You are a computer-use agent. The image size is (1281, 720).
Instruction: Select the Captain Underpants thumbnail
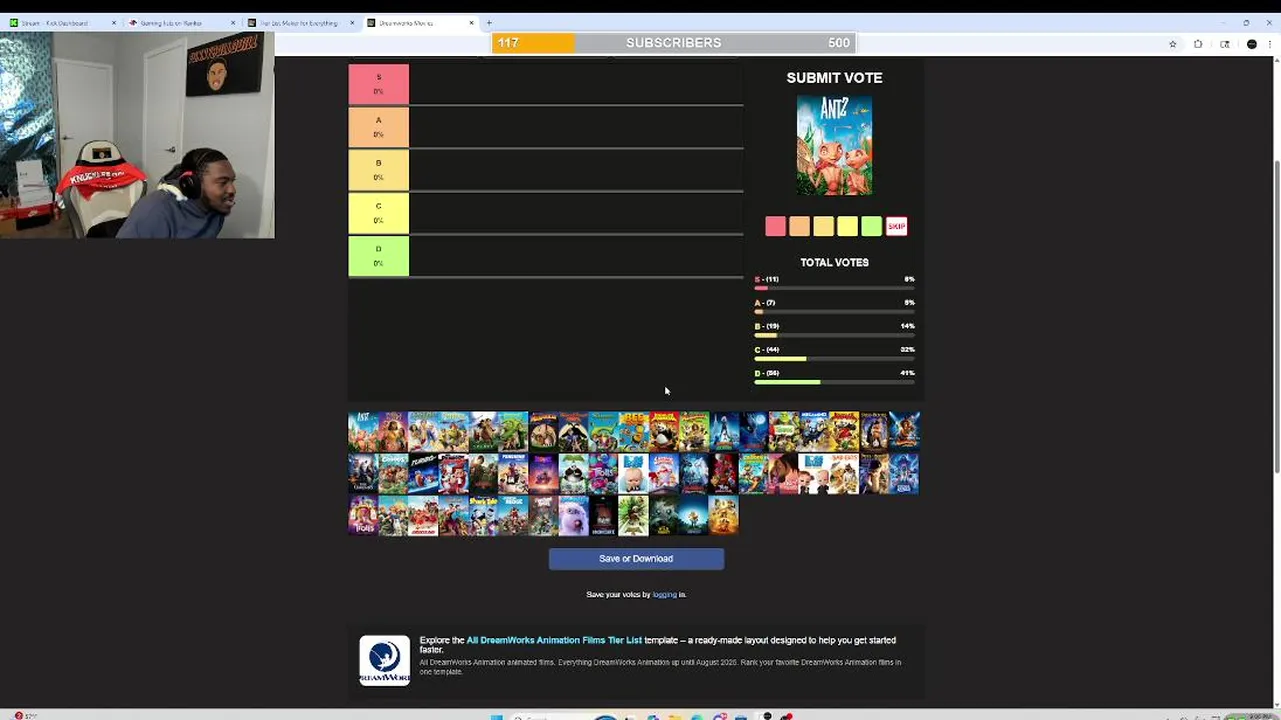[x=663, y=473]
